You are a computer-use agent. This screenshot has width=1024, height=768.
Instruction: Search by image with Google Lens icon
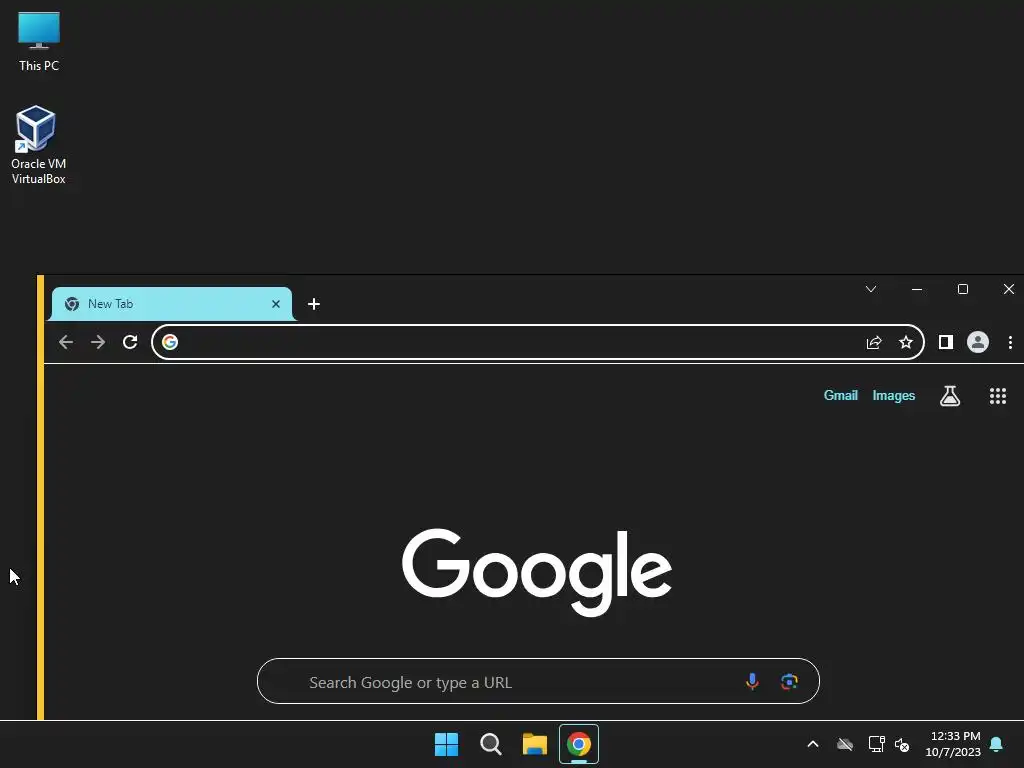pos(789,681)
